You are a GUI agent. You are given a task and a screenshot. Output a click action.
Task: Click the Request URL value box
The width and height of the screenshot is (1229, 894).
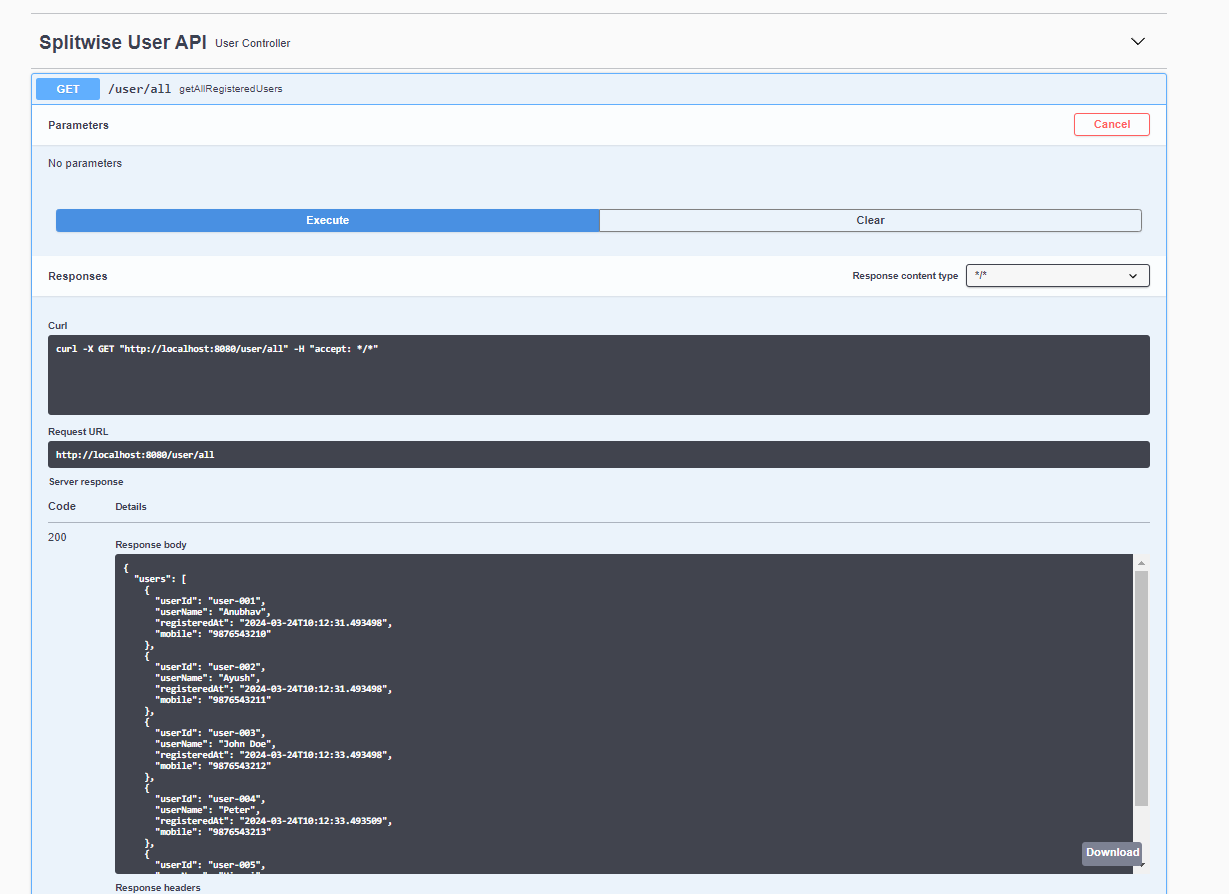599,454
